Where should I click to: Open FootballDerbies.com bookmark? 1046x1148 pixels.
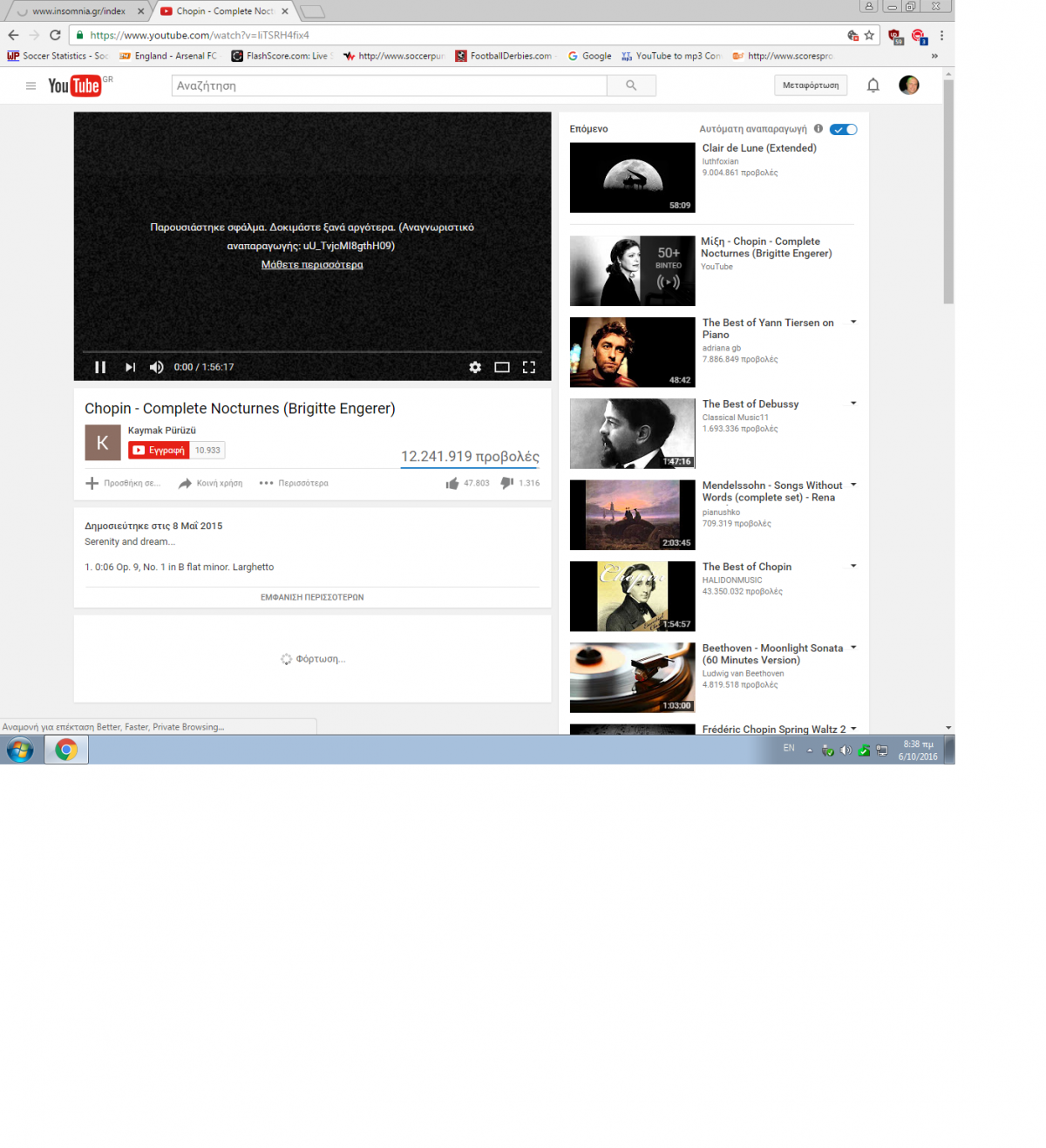506,56
